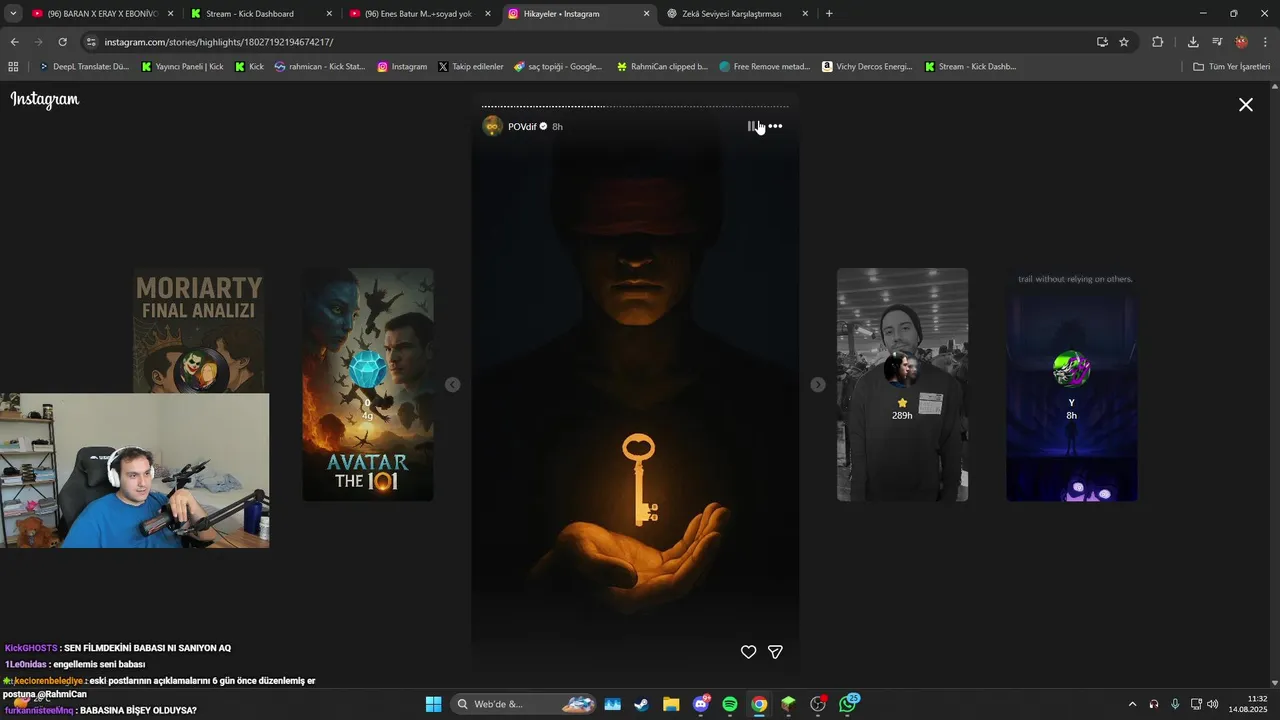Open a new browser tab
1280x720 pixels.
(x=829, y=14)
